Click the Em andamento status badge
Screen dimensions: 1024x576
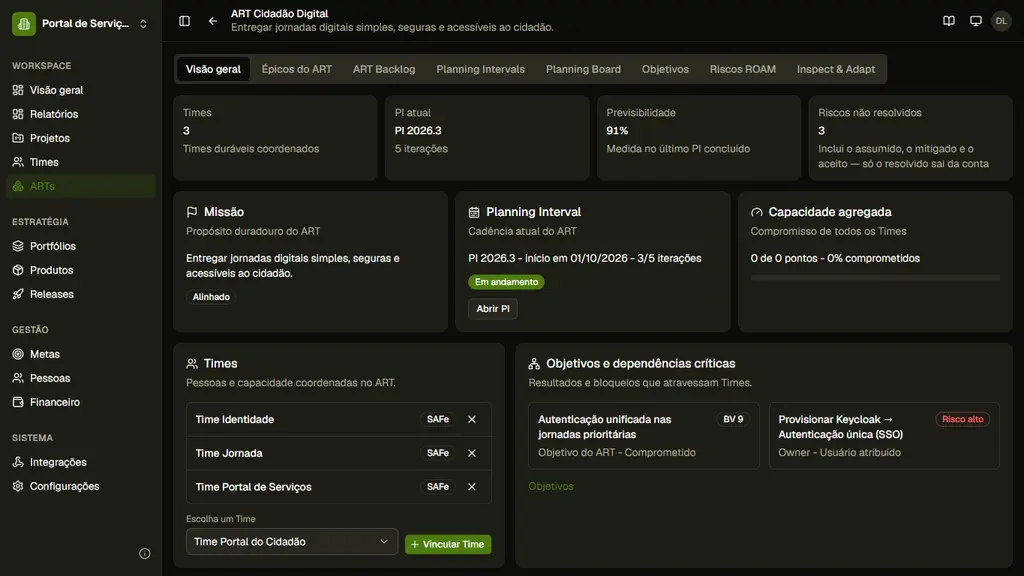(506, 282)
